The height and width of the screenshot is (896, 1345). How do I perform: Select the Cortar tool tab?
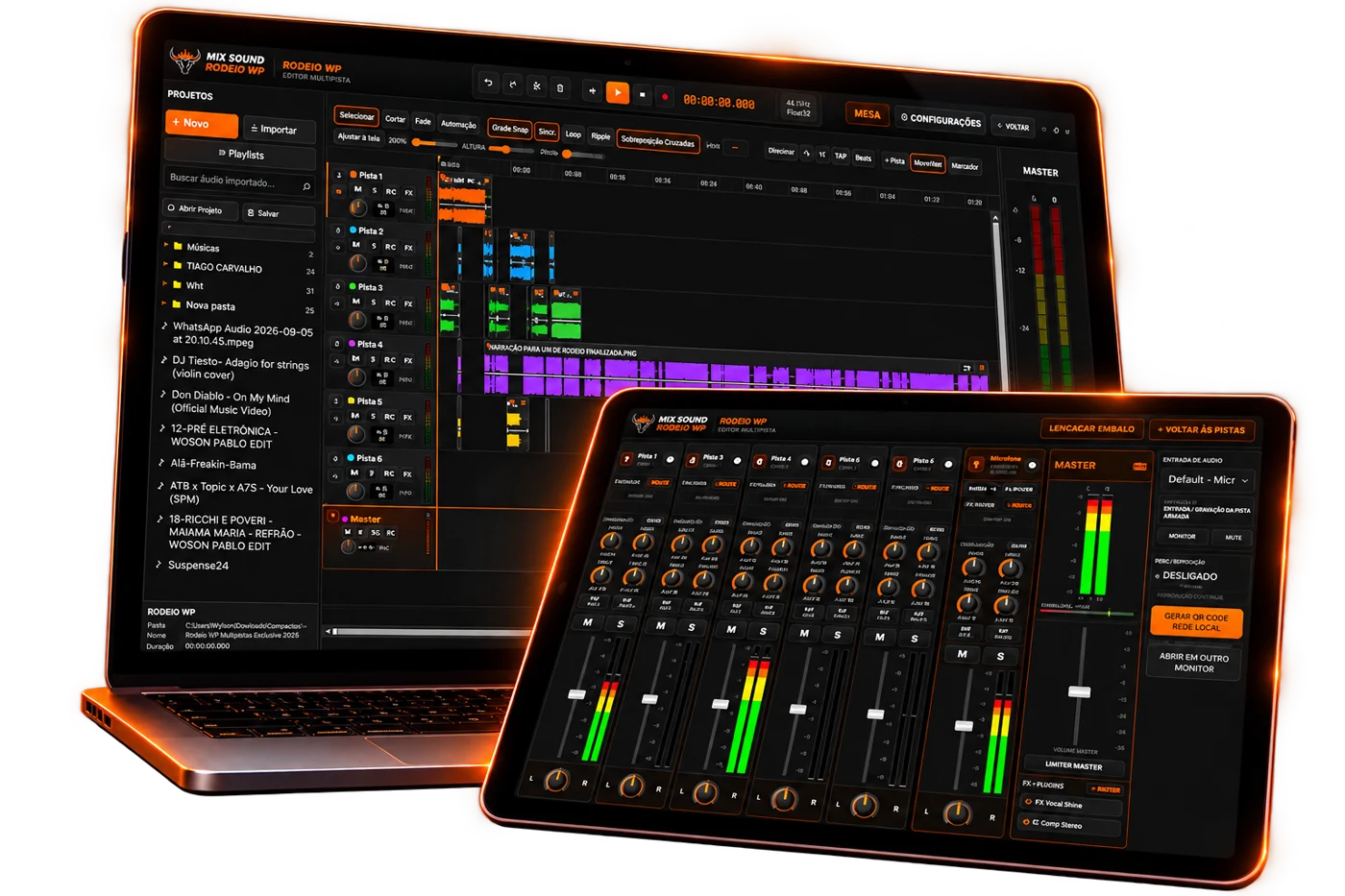tap(395, 119)
